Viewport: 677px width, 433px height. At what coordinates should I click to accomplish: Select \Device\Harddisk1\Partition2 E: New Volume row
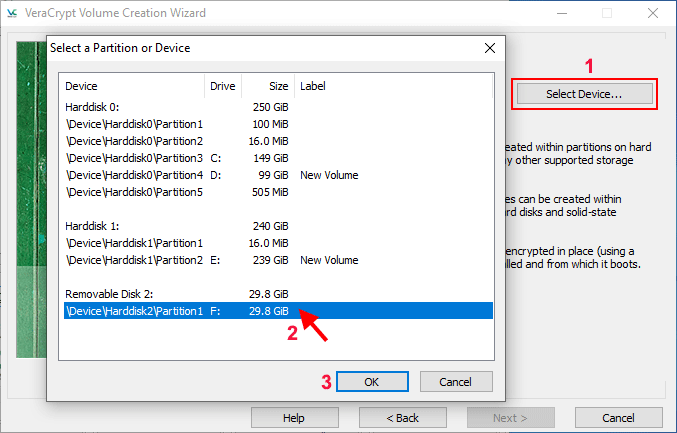point(278,260)
